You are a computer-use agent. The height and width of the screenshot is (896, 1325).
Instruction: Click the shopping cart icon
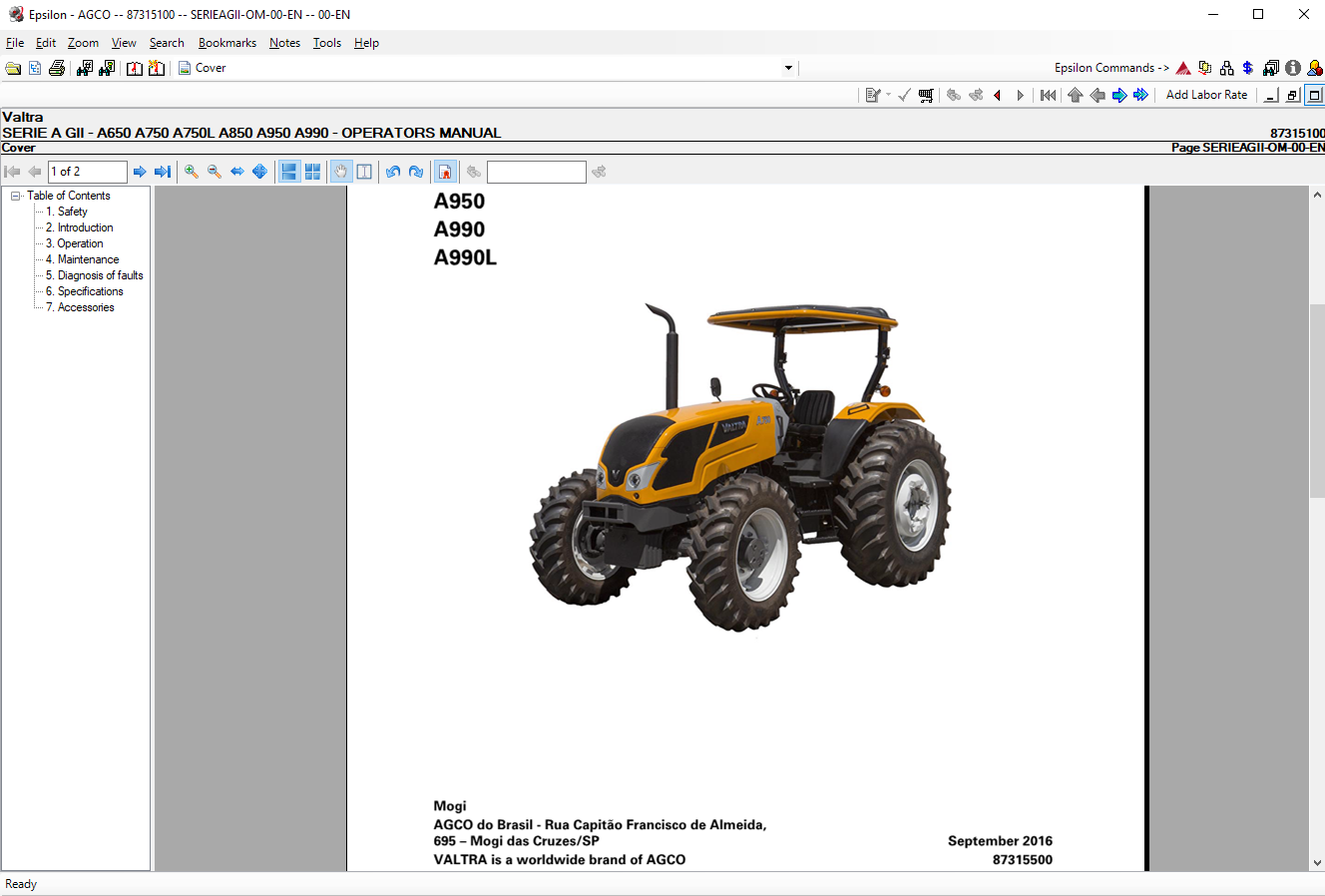click(926, 95)
